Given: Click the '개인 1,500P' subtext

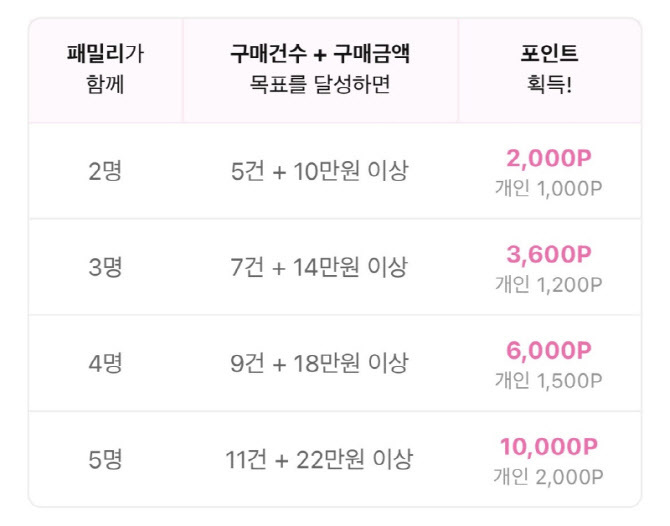Looking at the screenshot, I should 549,380.
